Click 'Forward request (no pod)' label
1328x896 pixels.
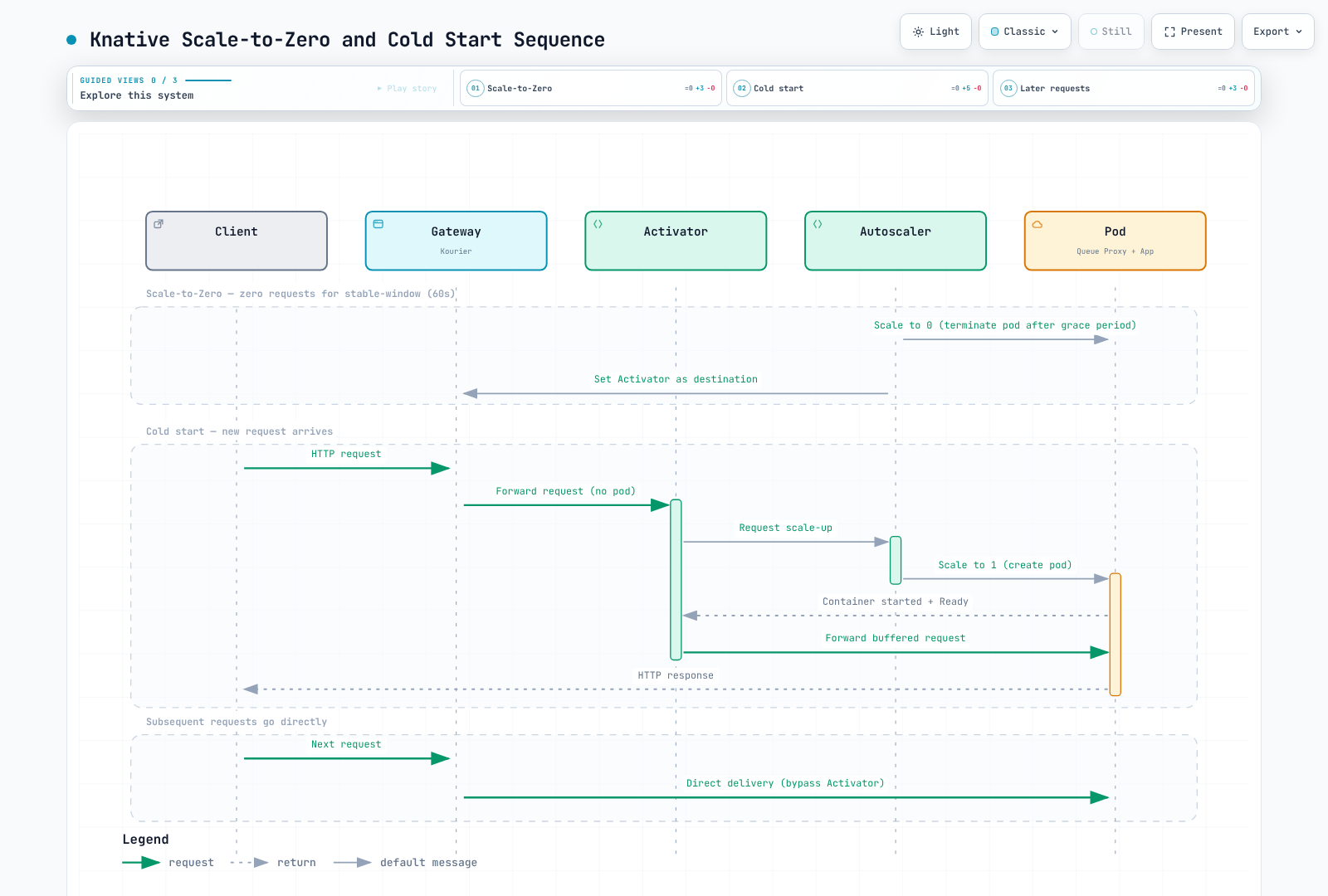tap(566, 491)
